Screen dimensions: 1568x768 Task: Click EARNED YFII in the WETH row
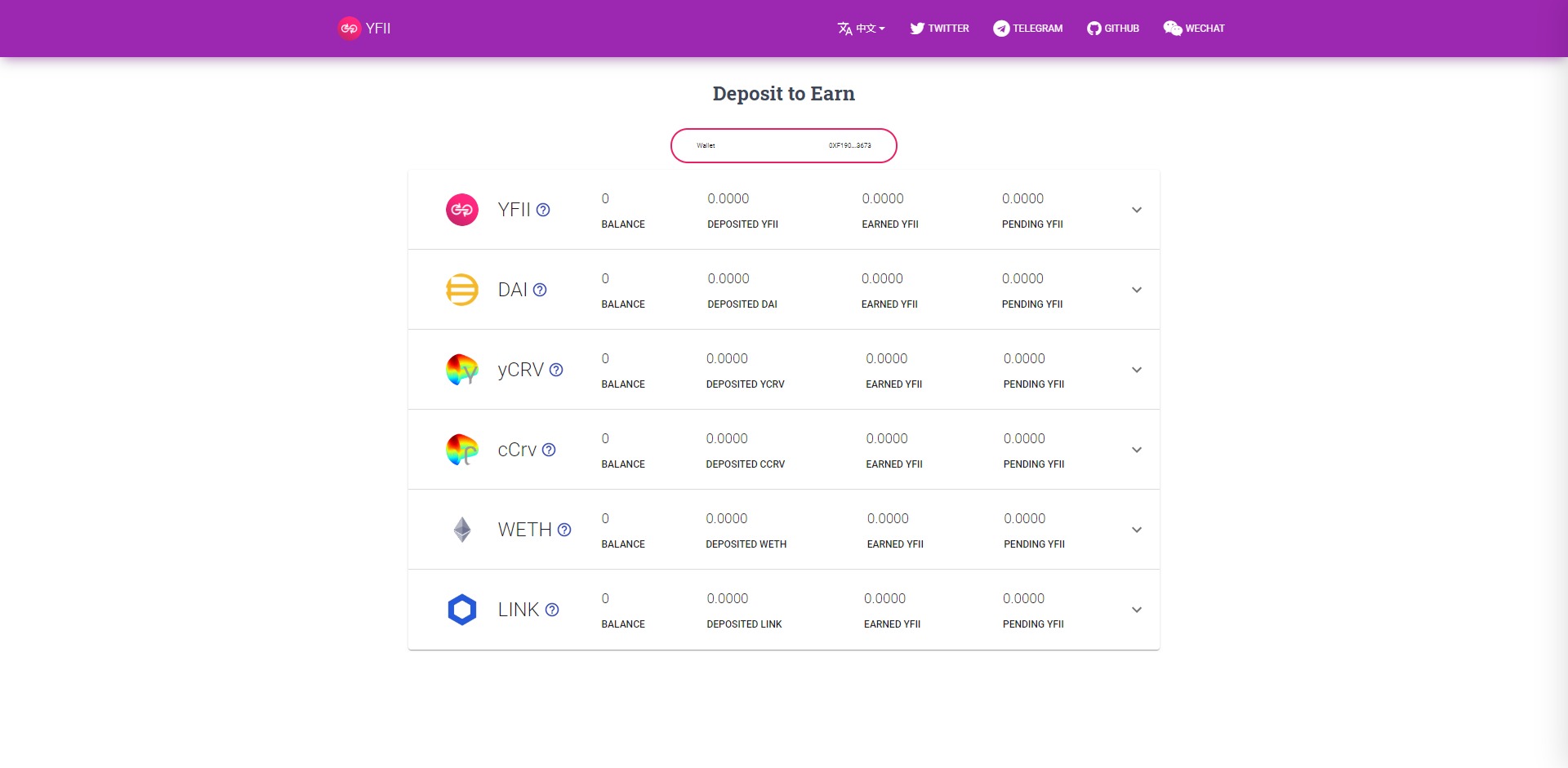click(x=895, y=544)
